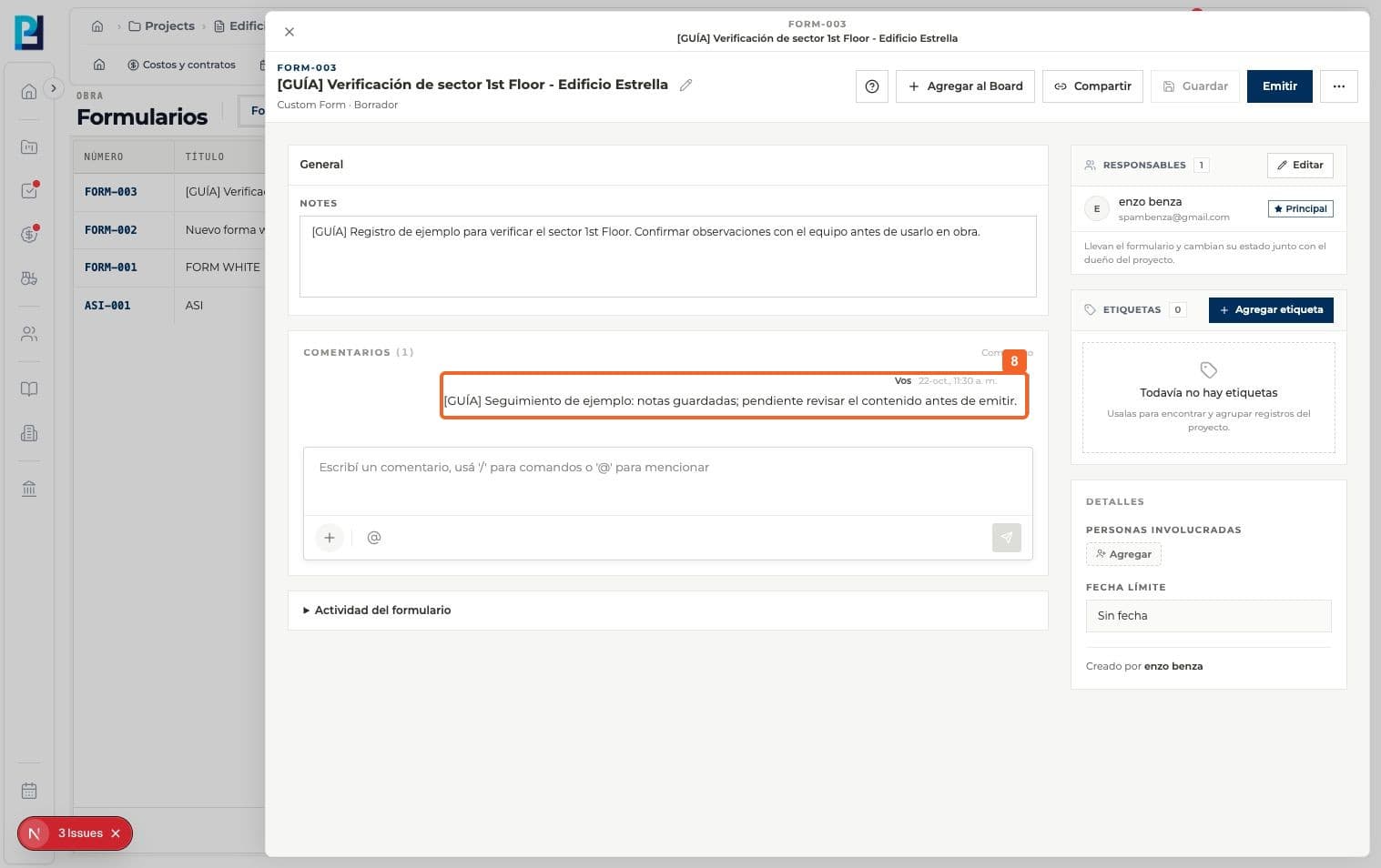Click the send comment arrow icon
The image size is (1381, 868).
click(x=1006, y=538)
